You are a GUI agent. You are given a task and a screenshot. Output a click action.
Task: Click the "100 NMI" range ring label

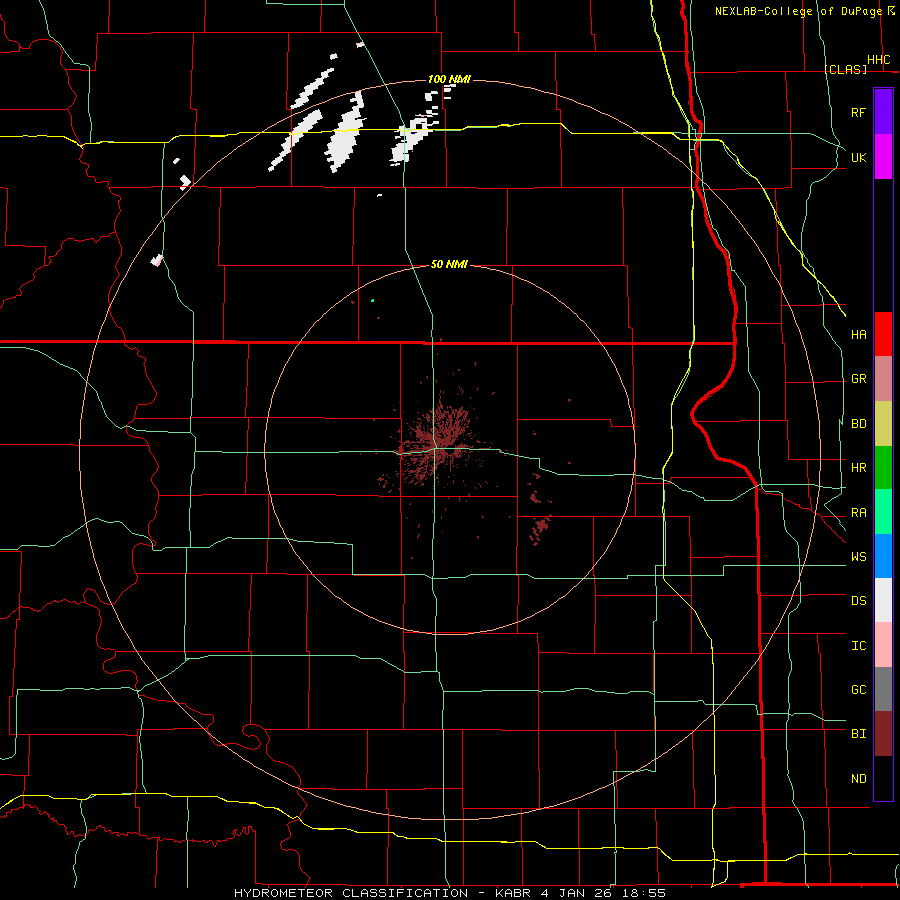(x=449, y=79)
